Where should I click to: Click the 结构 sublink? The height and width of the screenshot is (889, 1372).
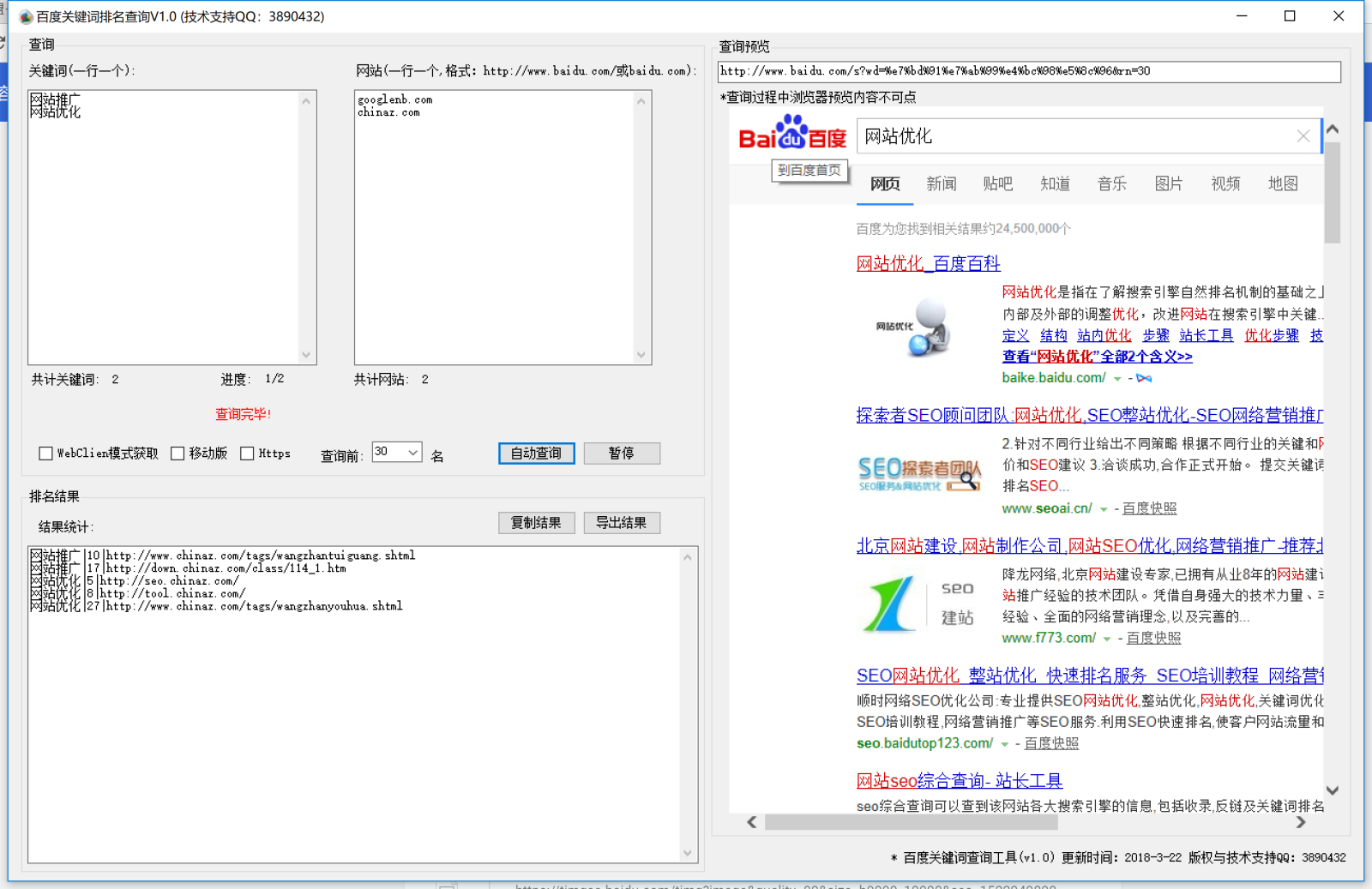point(1054,336)
